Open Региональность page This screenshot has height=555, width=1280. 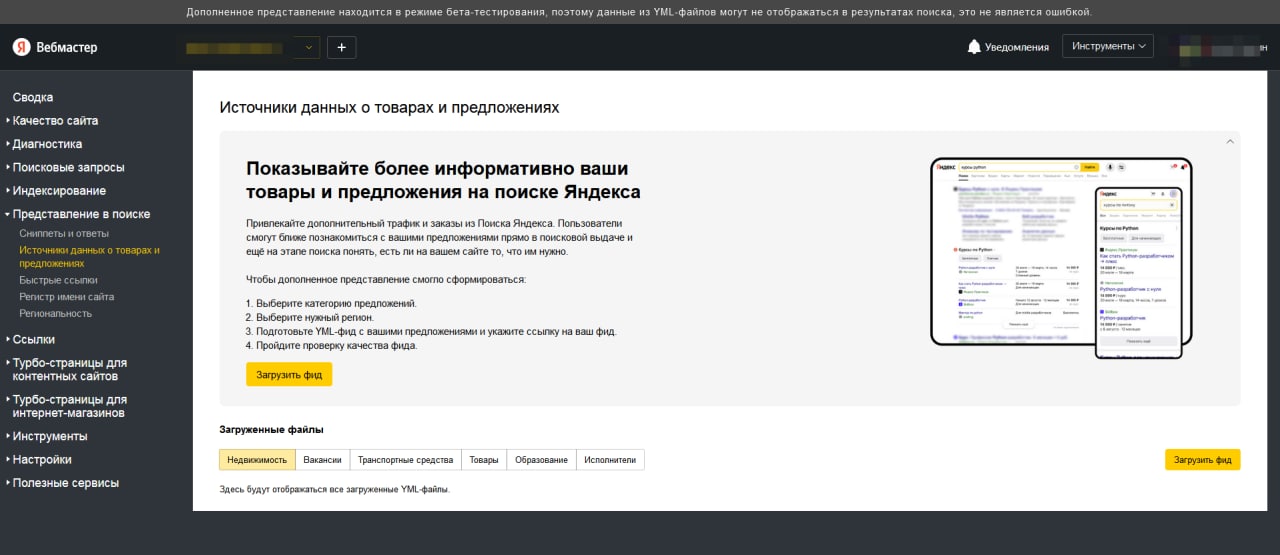(55, 313)
